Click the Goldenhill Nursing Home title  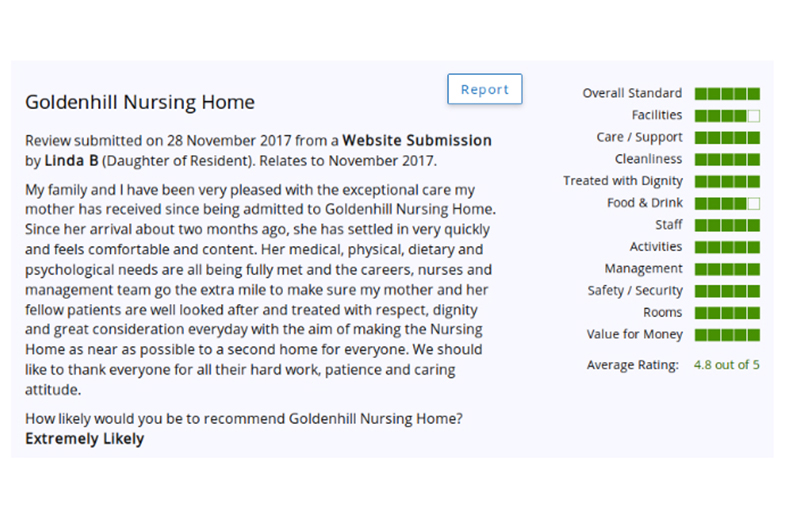140,102
